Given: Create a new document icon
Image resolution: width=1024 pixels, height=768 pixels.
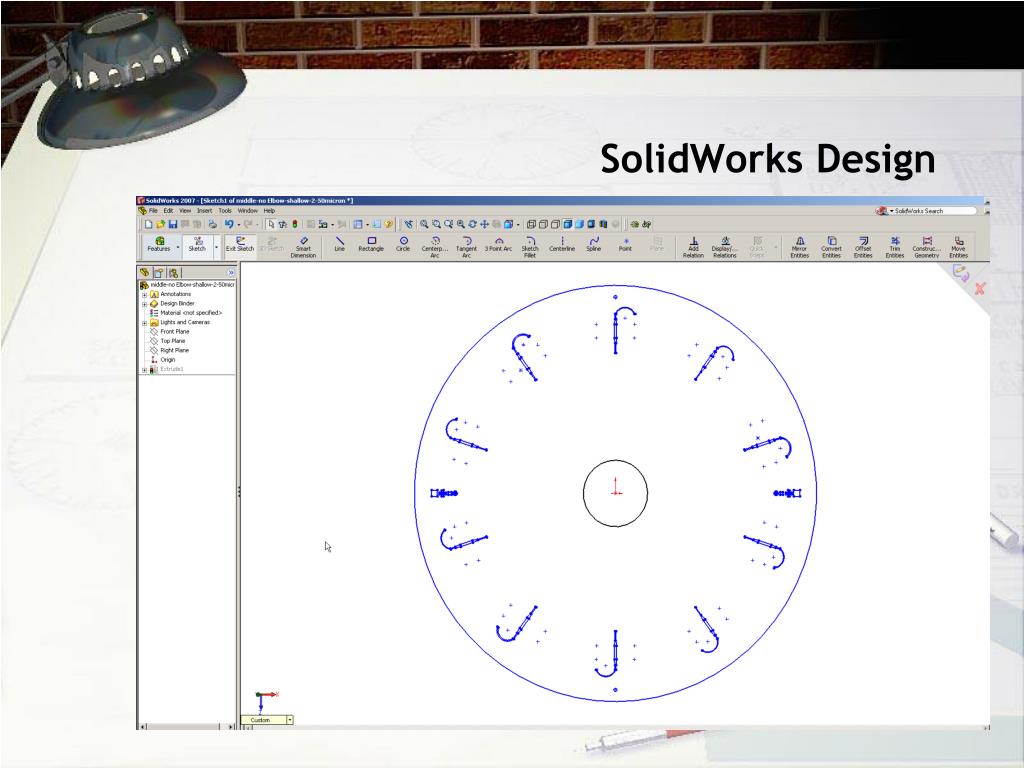Looking at the screenshot, I should point(148,224).
